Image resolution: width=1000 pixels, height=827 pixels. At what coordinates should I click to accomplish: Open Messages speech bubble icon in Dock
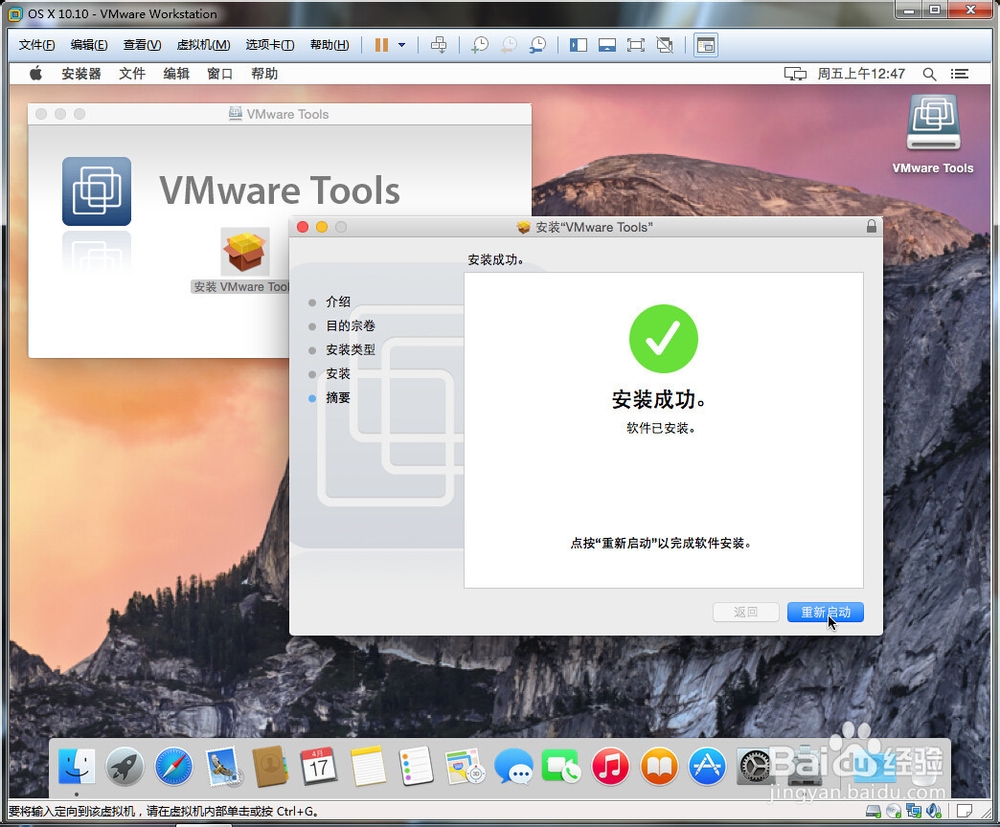point(513,766)
